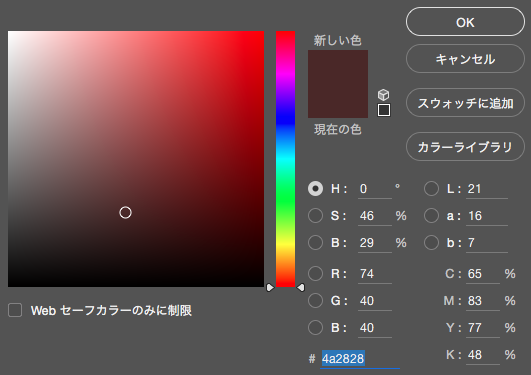Screen dimensions: 531x375
Task: Pick pure red at color field top-right corner
Action: point(263,32)
